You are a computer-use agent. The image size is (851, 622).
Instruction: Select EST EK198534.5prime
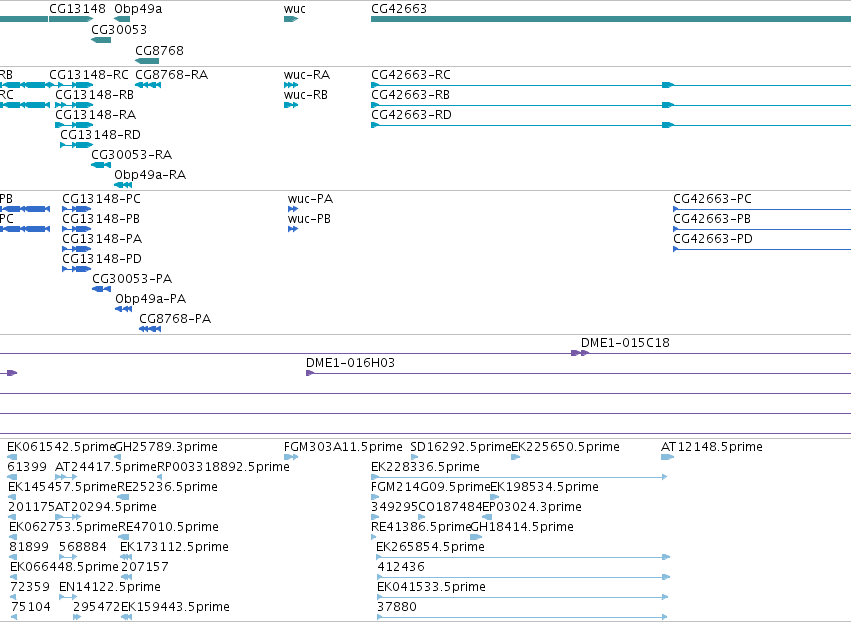click(544, 487)
